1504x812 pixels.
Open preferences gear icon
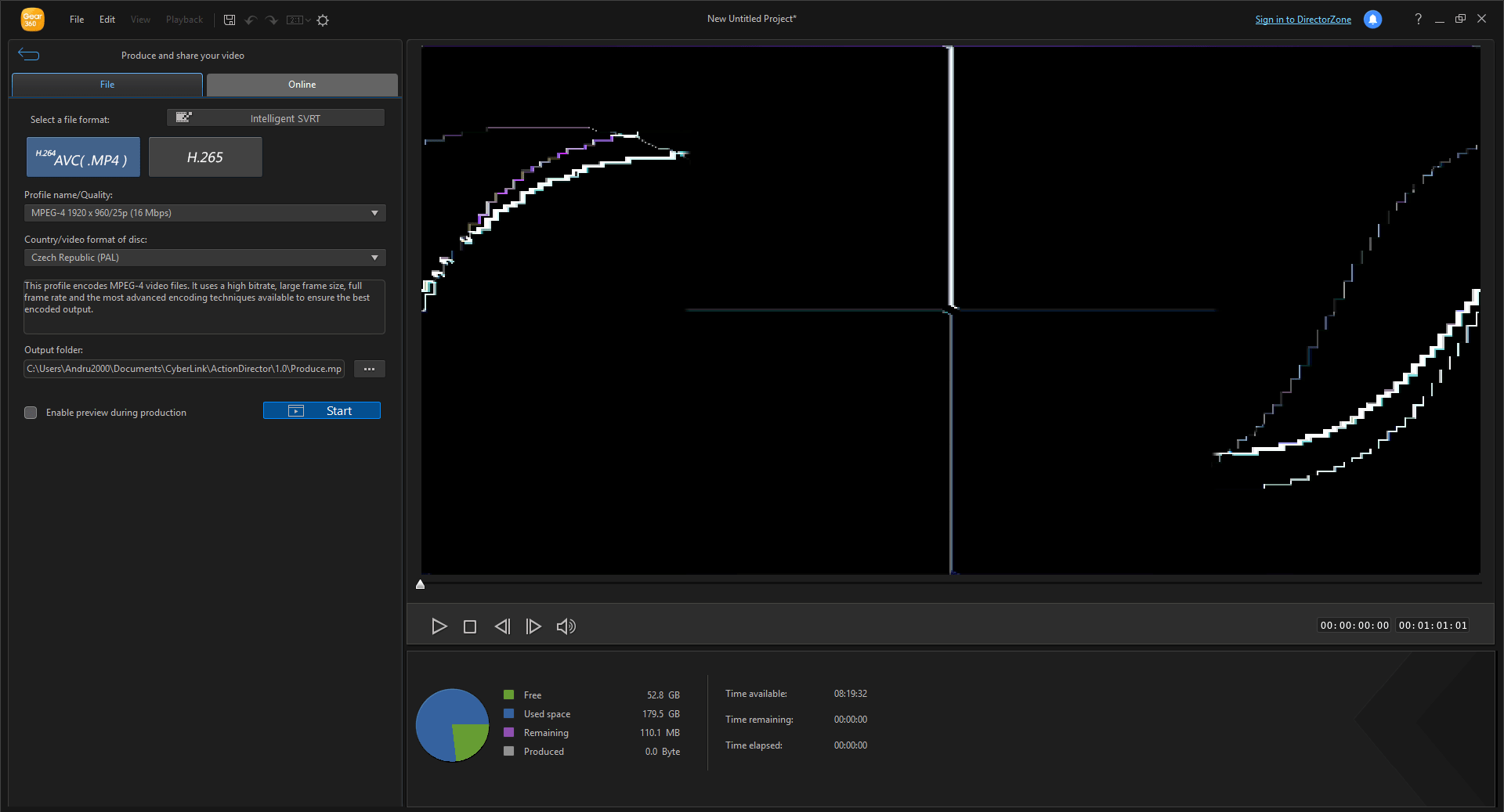323,20
